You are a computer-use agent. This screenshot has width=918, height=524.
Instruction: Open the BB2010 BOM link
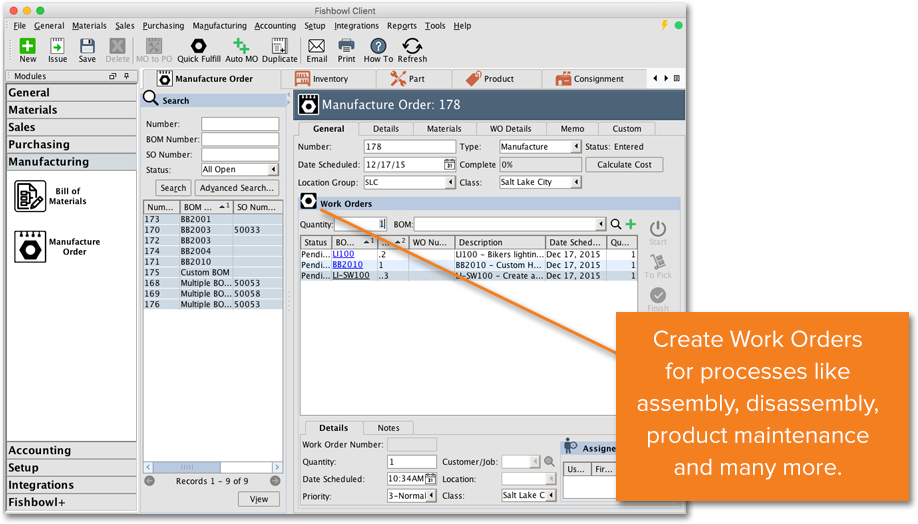348,265
